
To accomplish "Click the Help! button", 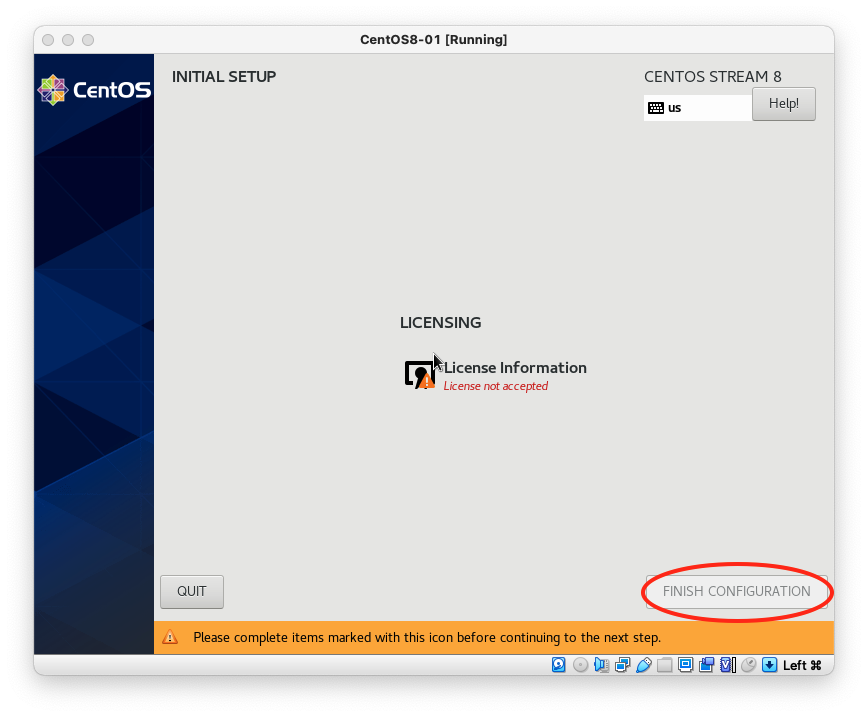I will (783, 104).
